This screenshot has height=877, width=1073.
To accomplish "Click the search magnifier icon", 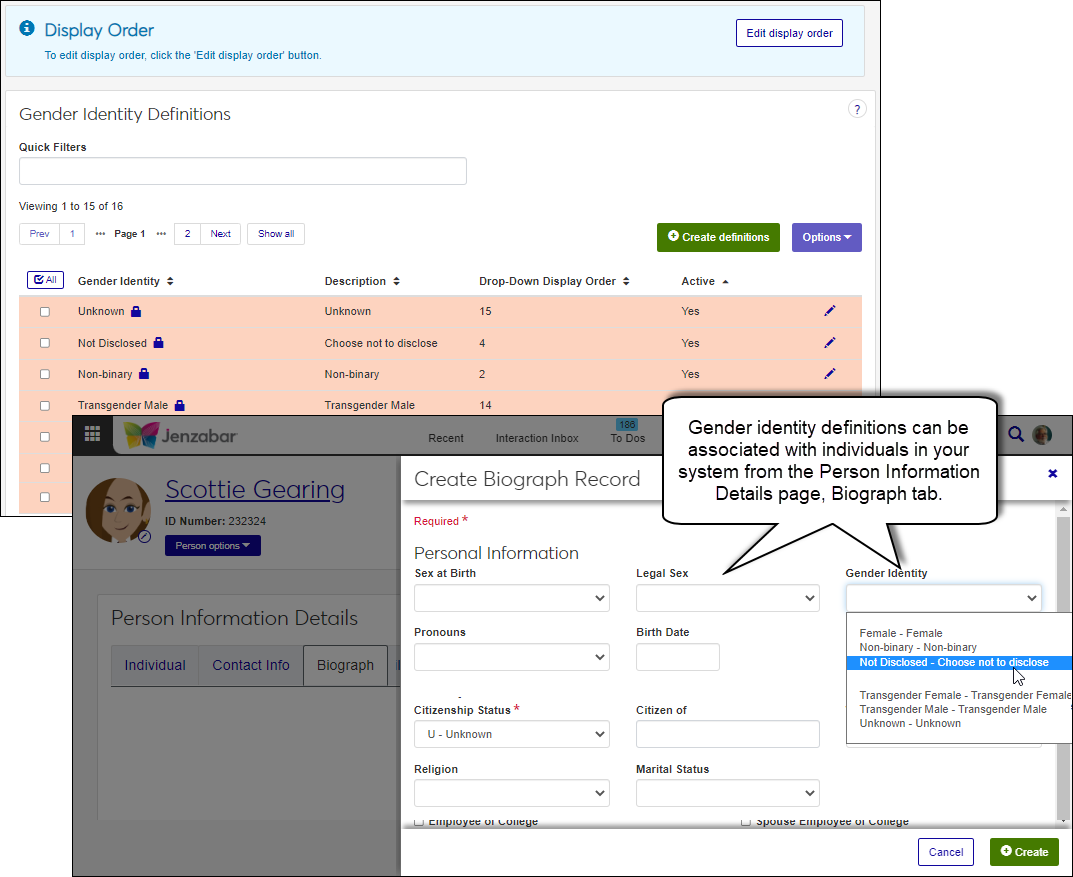I will click(1015, 434).
